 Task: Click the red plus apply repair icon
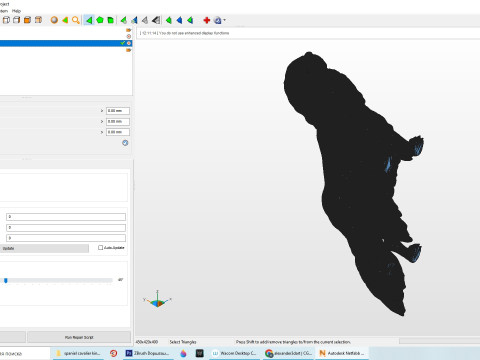[207, 20]
